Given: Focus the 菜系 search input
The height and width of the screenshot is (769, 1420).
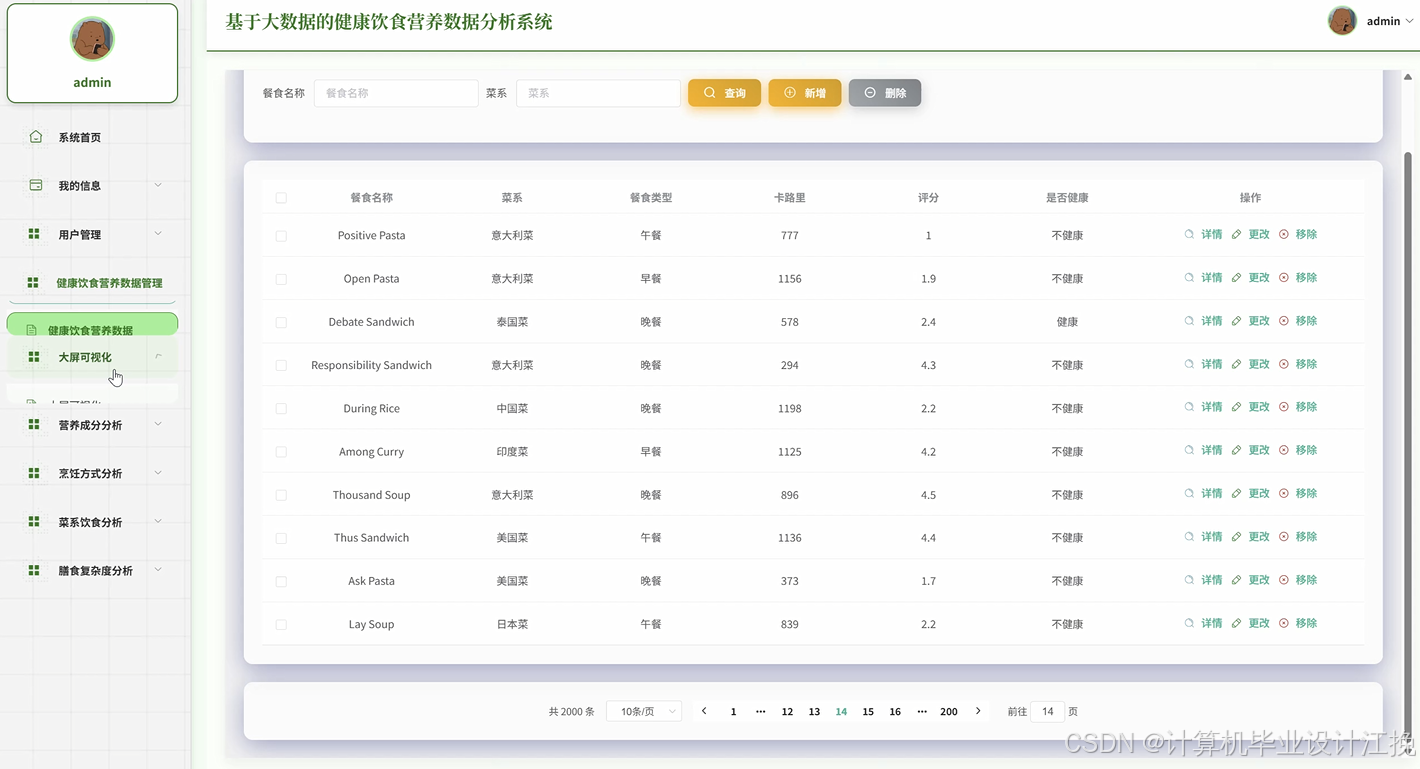Looking at the screenshot, I should click(x=598, y=93).
